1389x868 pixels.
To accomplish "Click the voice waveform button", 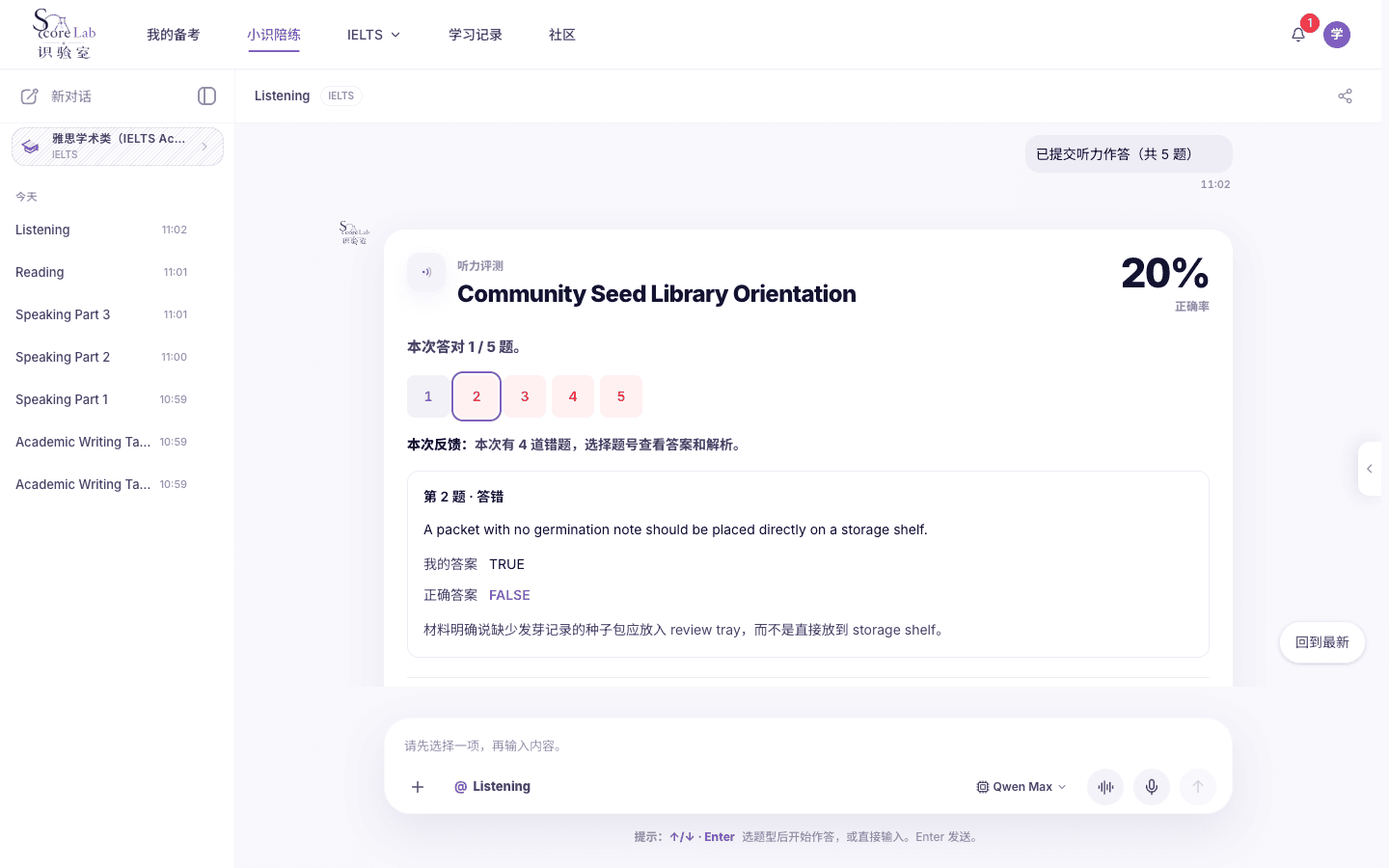I will click(x=1105, y=787).
